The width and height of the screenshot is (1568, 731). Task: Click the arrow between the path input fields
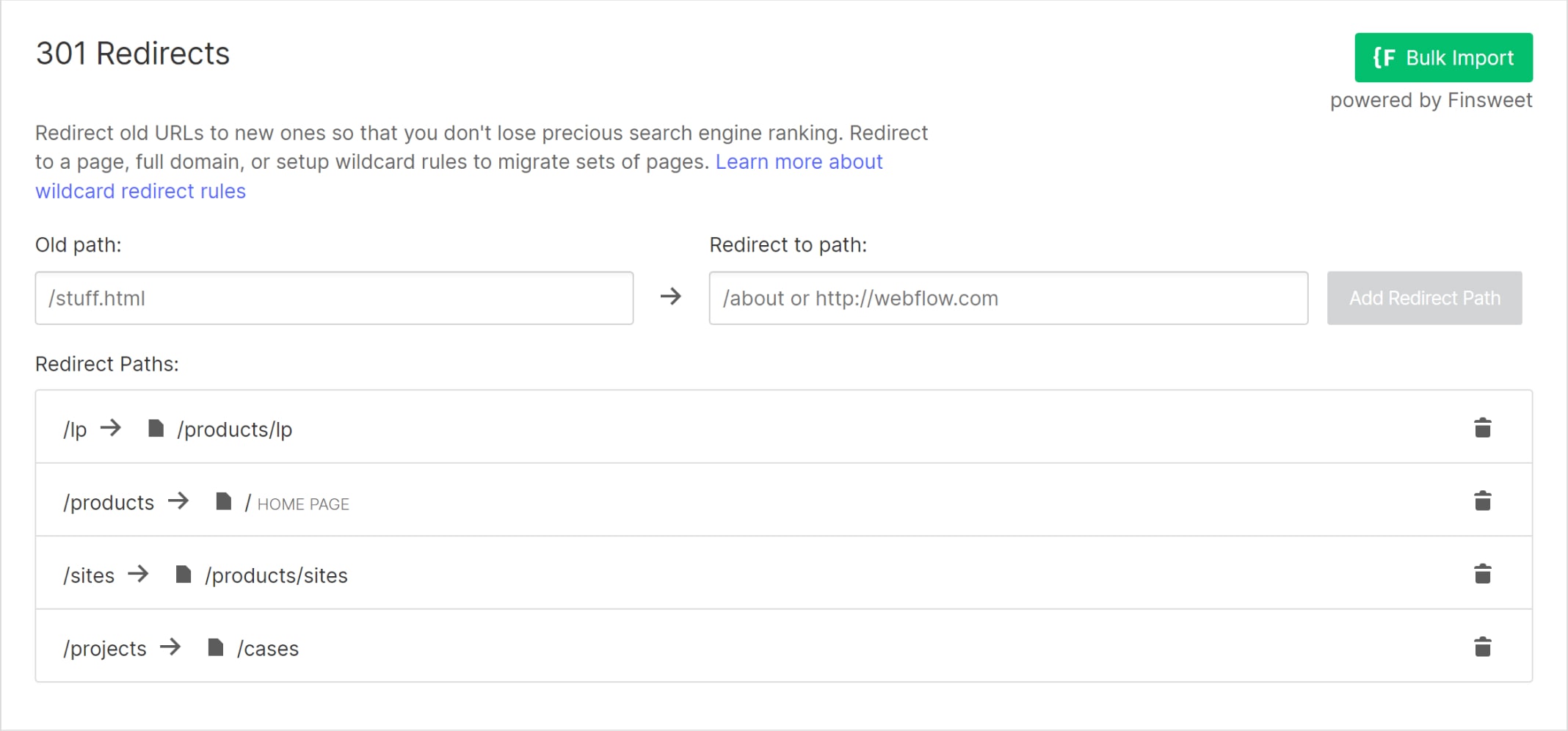pos(670,297)
